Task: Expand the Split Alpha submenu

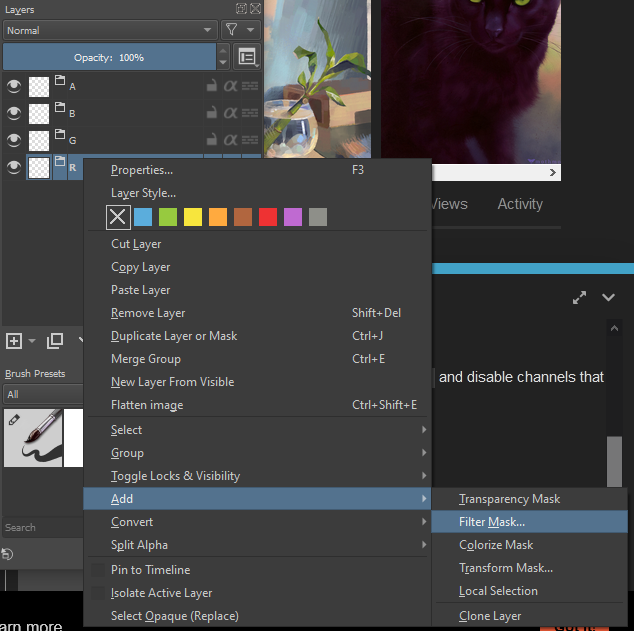Action: [258, 545]
